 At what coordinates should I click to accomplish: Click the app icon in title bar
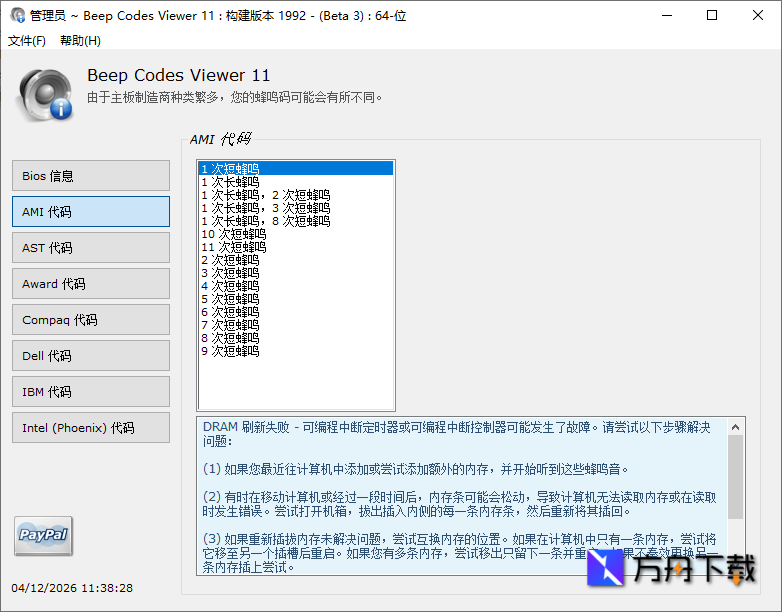click(17, 15)
